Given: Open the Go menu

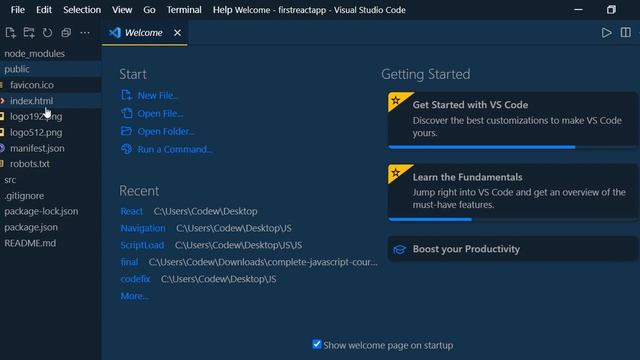Looking at the screenshot, I should point(149,10).
